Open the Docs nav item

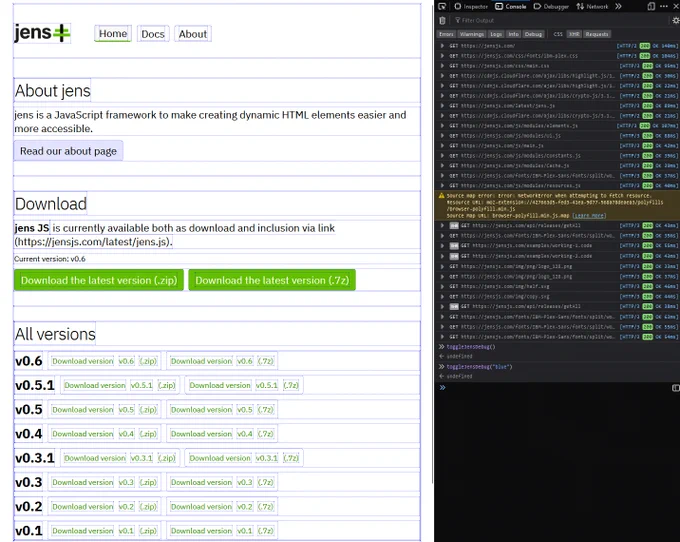(153, 34)
